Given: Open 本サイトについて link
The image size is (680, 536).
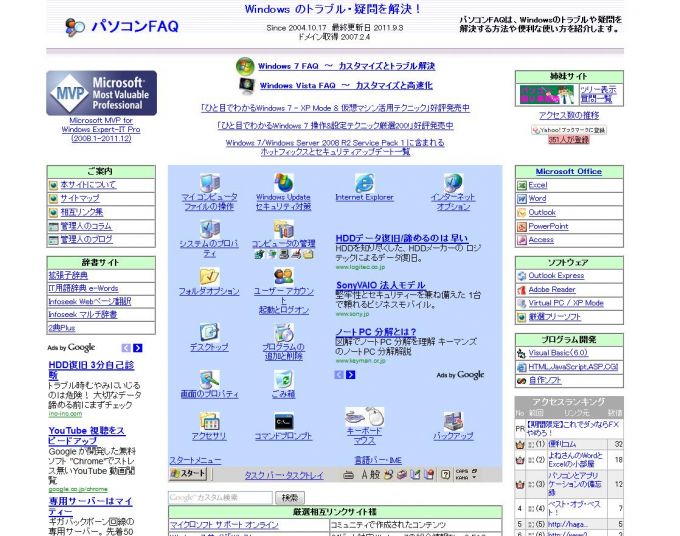Looking at the screenshot, I should point(88,185).
